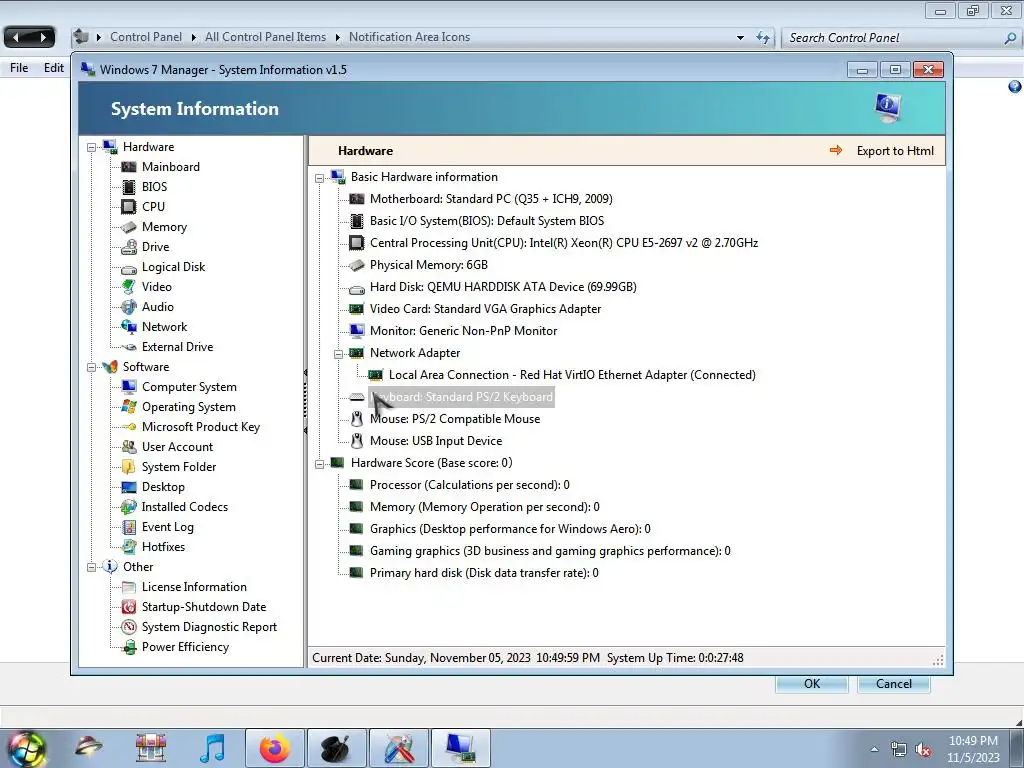Click Export to Html link
Image resolution: width=1024 pixels, height=768 pixels.
895,151
